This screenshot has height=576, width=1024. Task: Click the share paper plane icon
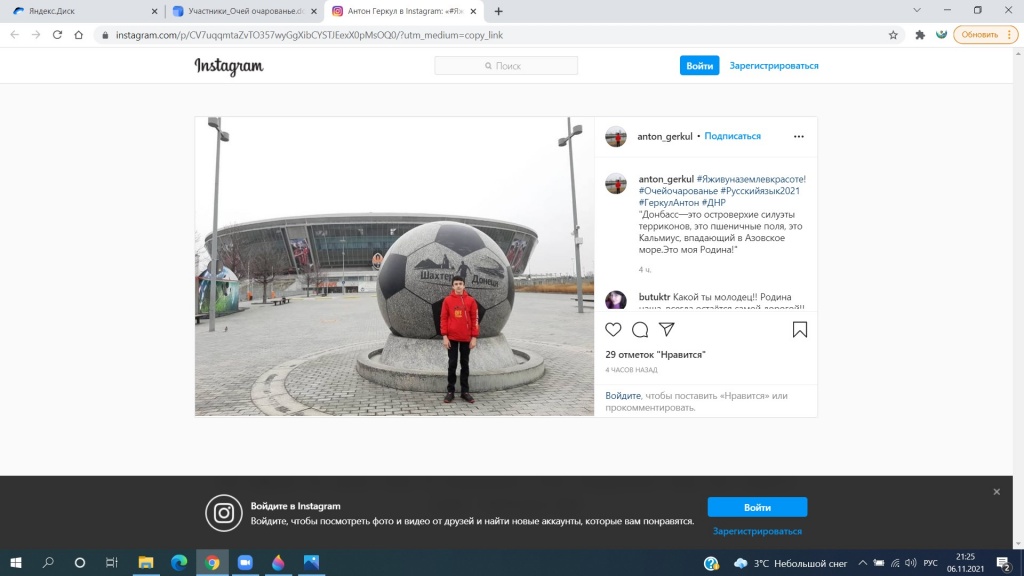[667, 329]
